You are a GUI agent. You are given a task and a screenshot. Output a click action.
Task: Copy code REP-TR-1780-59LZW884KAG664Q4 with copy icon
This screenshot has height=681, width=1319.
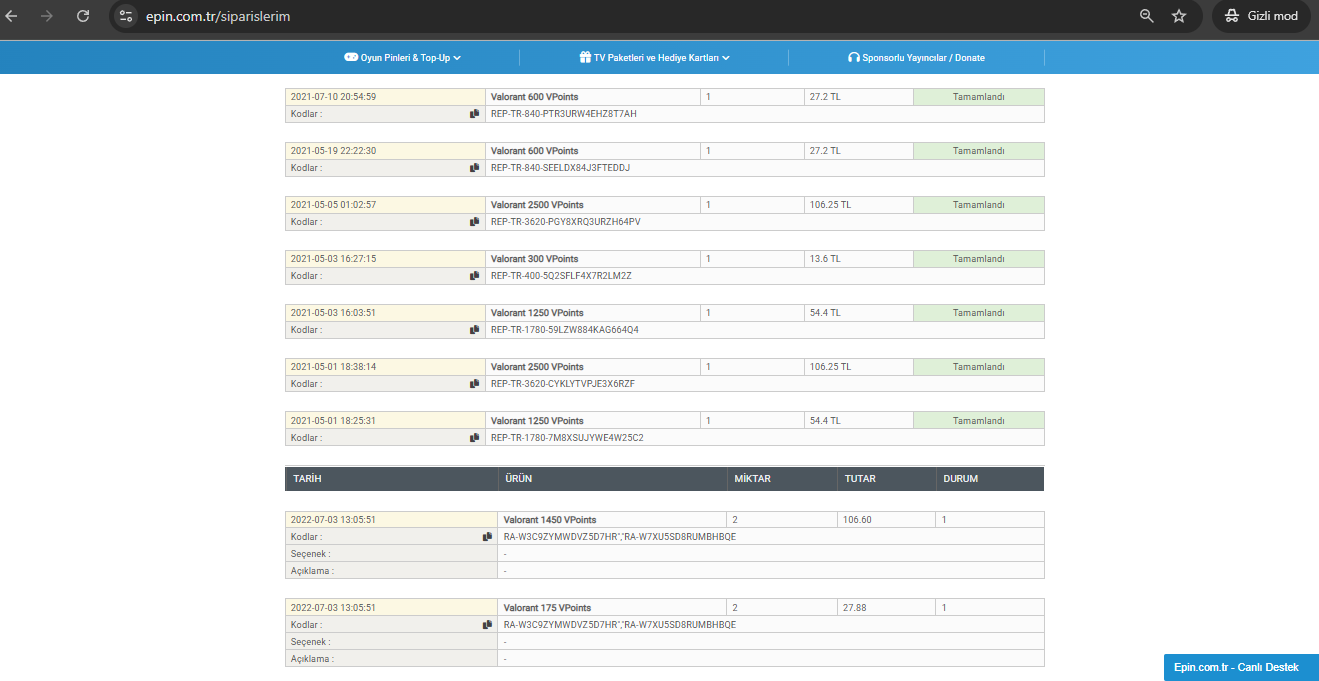pos(475,330)
